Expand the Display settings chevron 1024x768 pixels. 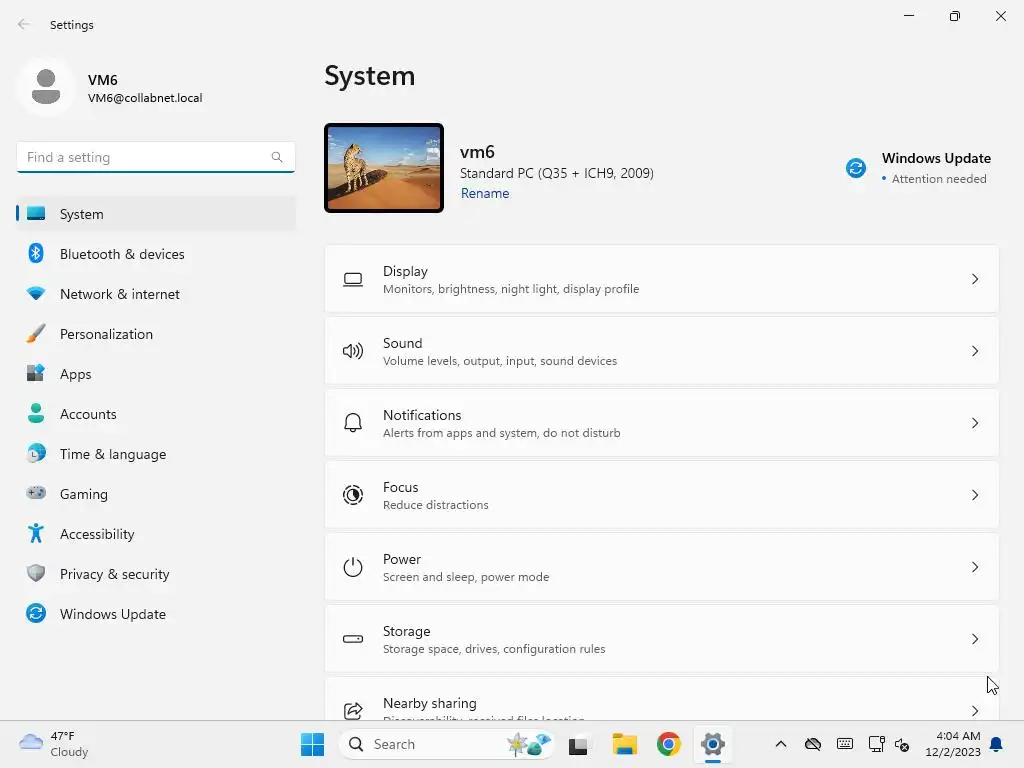click(974, 280)
